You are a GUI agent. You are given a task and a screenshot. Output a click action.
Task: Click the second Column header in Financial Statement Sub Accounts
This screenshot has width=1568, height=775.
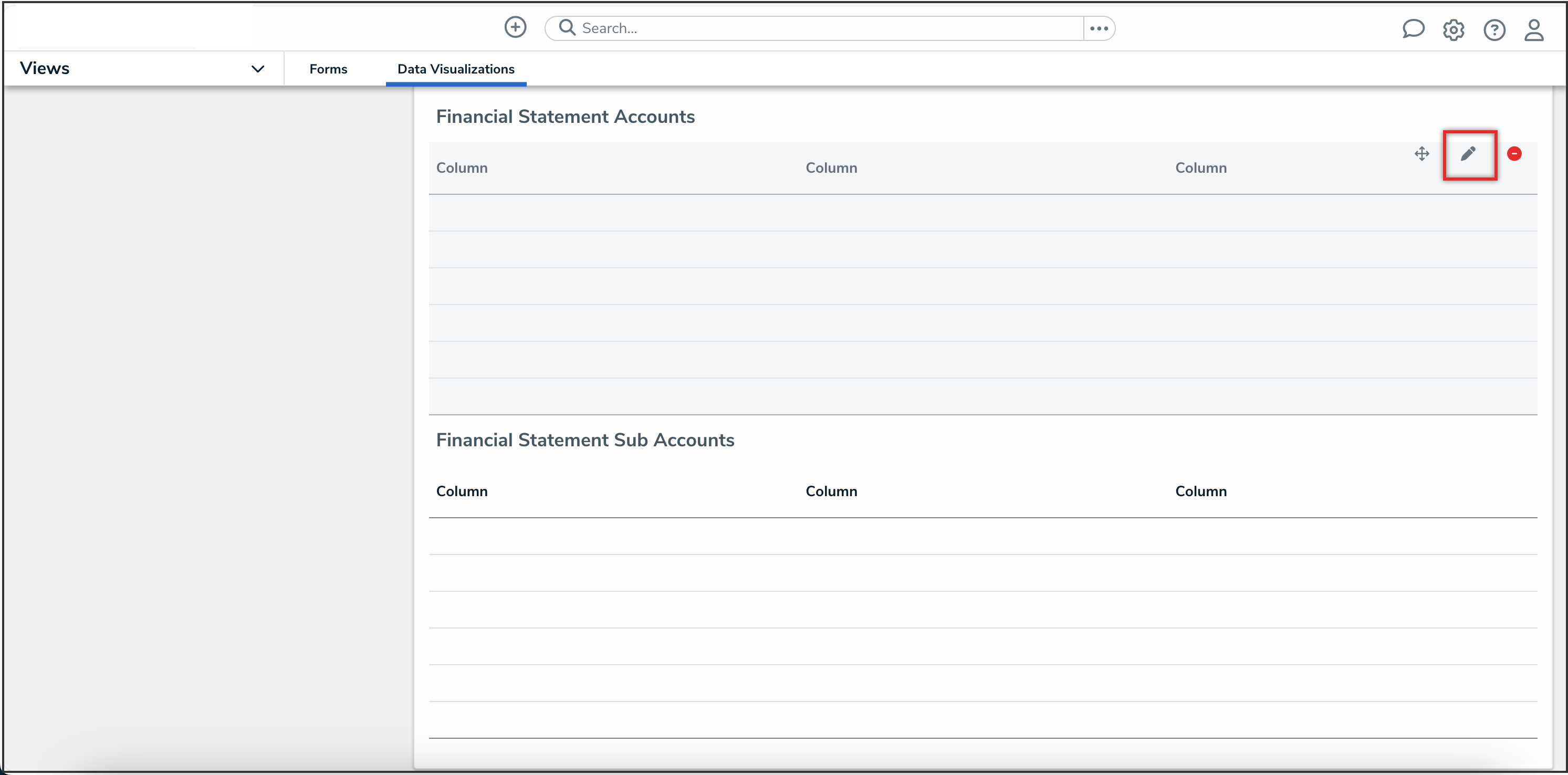tap(831, 491)
